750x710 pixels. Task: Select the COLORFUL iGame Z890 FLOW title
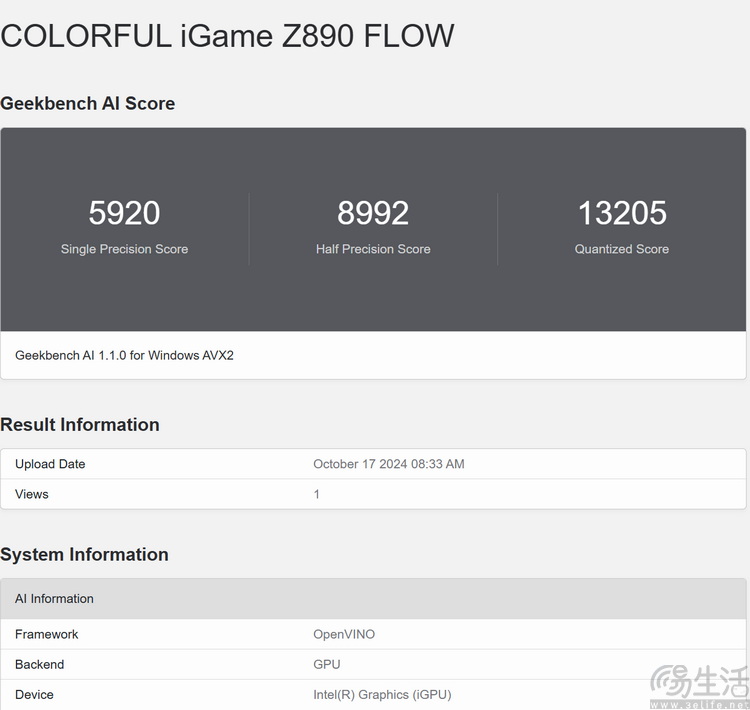pyautogui.click(x=227, y=36)
